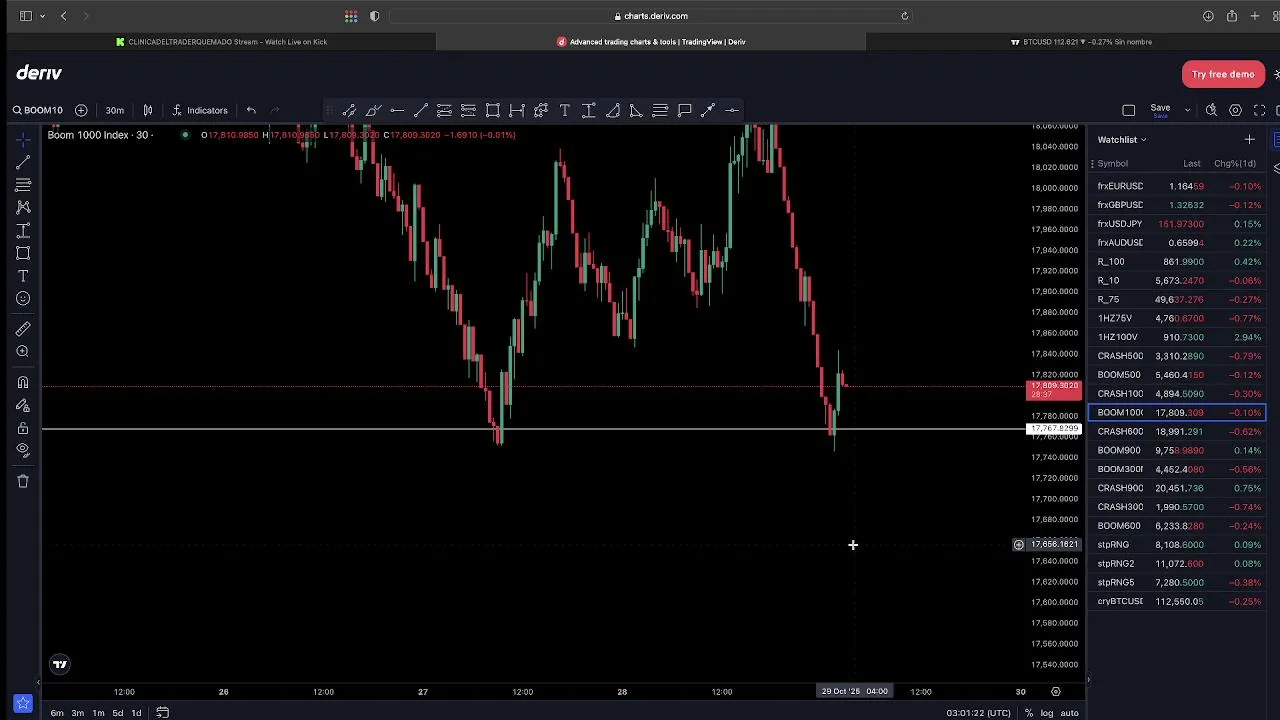The width and height of the screenshot is (1280, 720).
Task: Open the candle chart style menu
Action: point(148,110)
